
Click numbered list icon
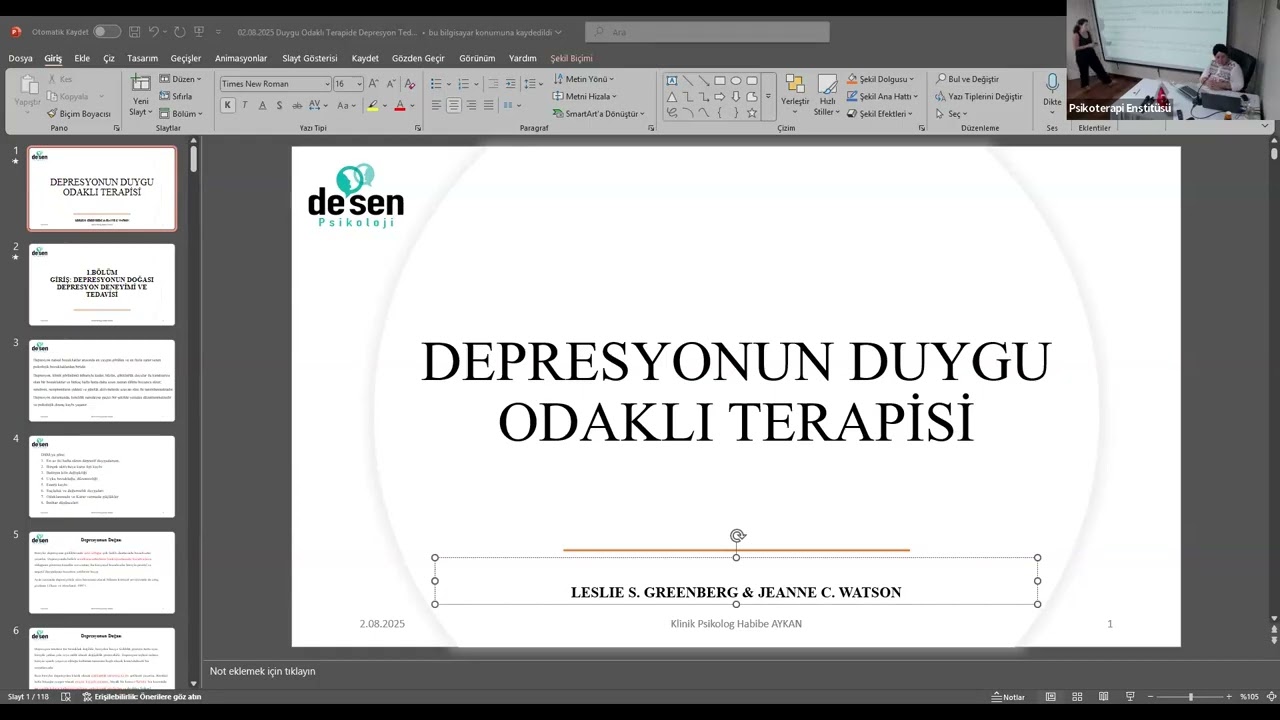point(463,84)
